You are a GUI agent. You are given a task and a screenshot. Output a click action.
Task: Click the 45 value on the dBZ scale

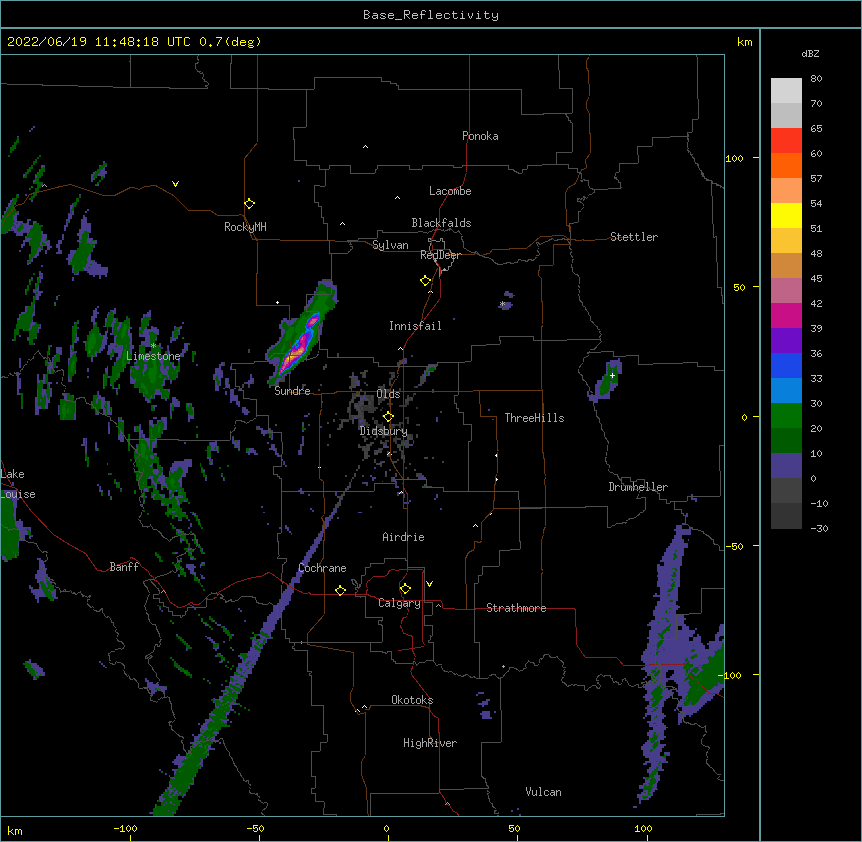[816, 278]
